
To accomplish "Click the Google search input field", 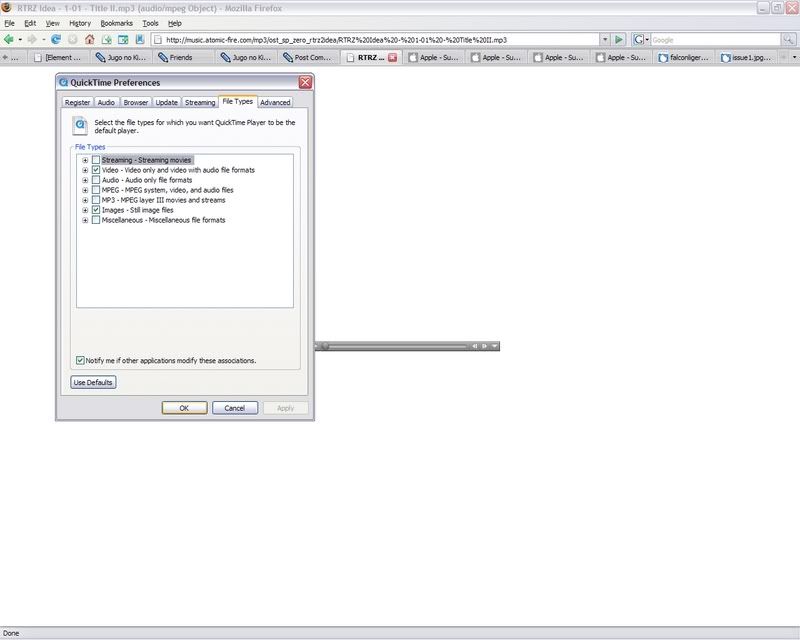I will pos(715,39).
